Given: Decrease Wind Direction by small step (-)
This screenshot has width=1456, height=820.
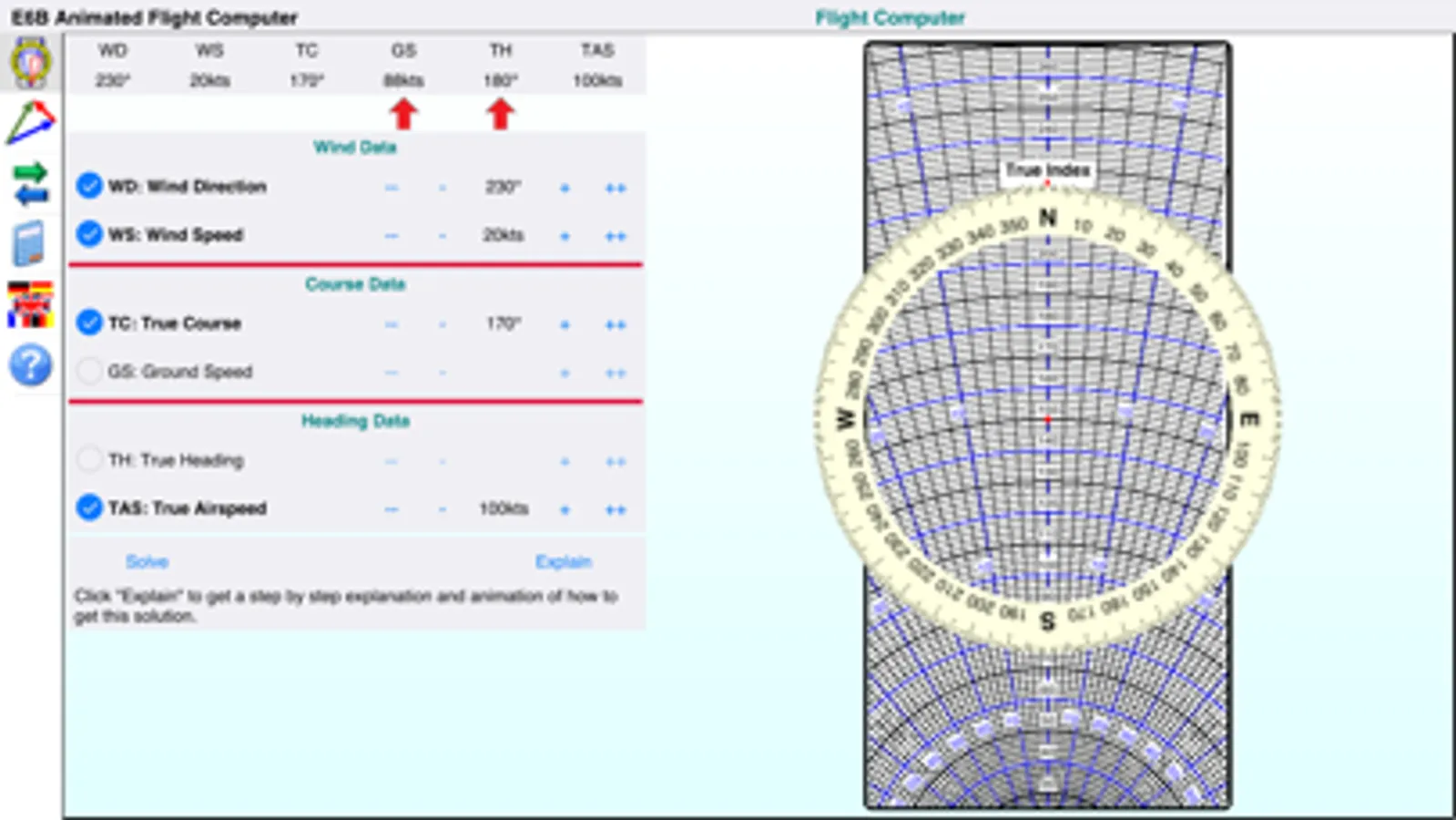Looking at the screenshot, I should click(443, 188).
